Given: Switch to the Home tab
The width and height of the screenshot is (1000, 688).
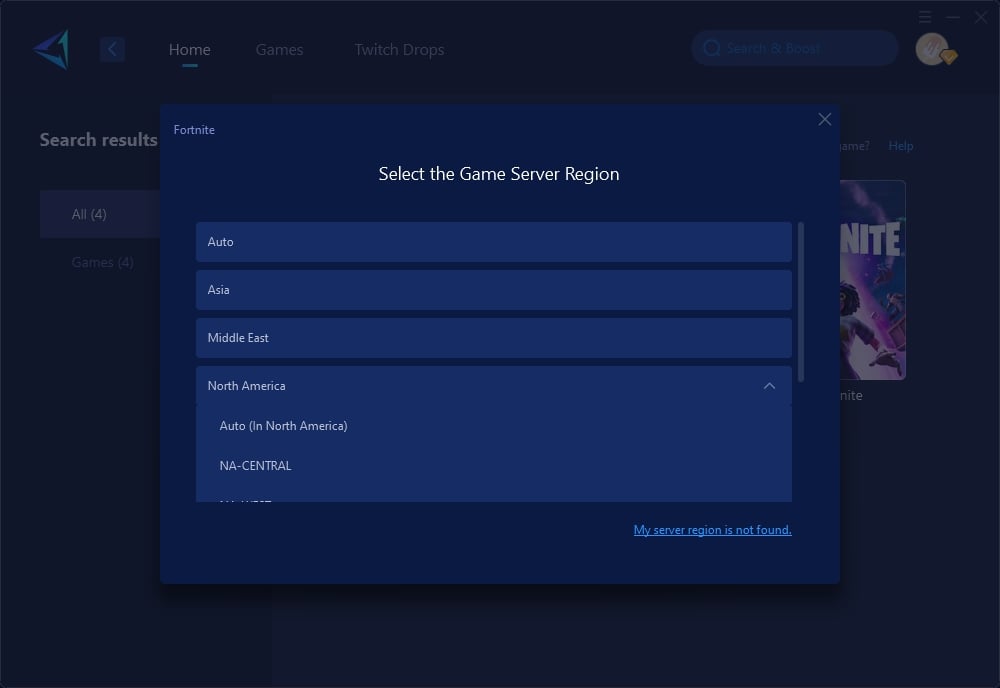Looking at the screenshot, I should click(189, 49).
